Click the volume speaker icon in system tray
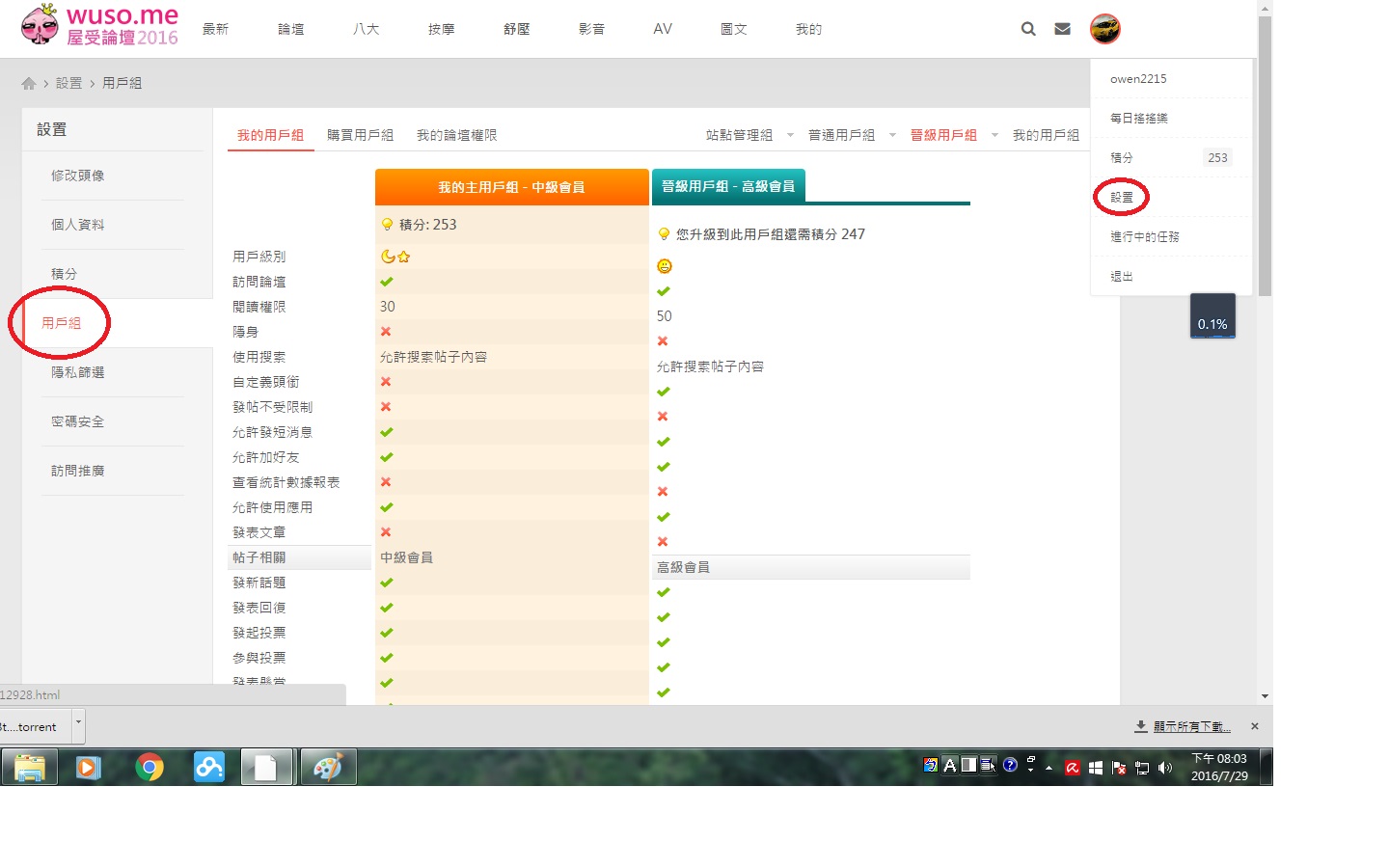The width and height of the screenshot is (1389, 868). pyautogui.click(x=1164, y=768)
